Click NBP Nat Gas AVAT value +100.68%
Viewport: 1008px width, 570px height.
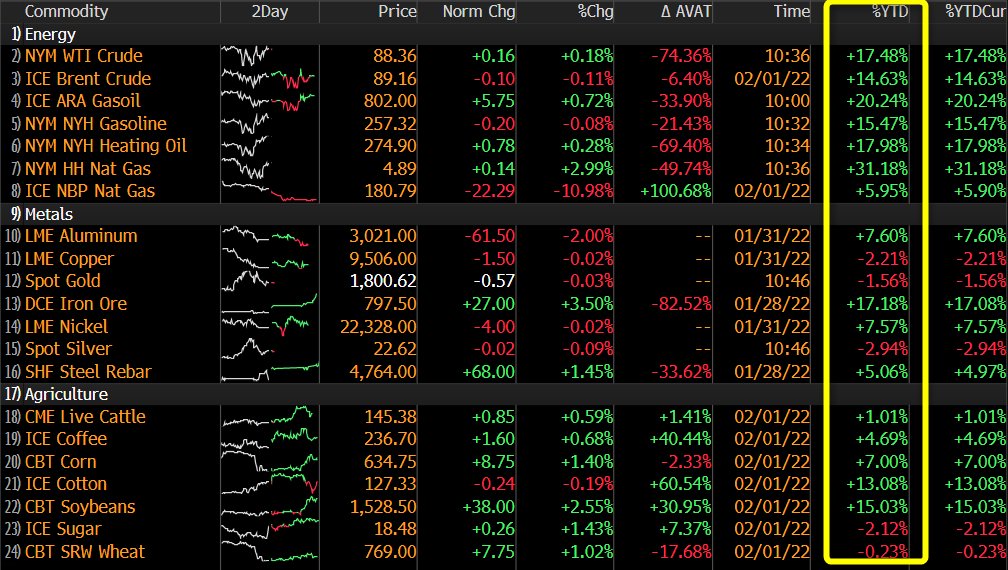tap(676, 191)
